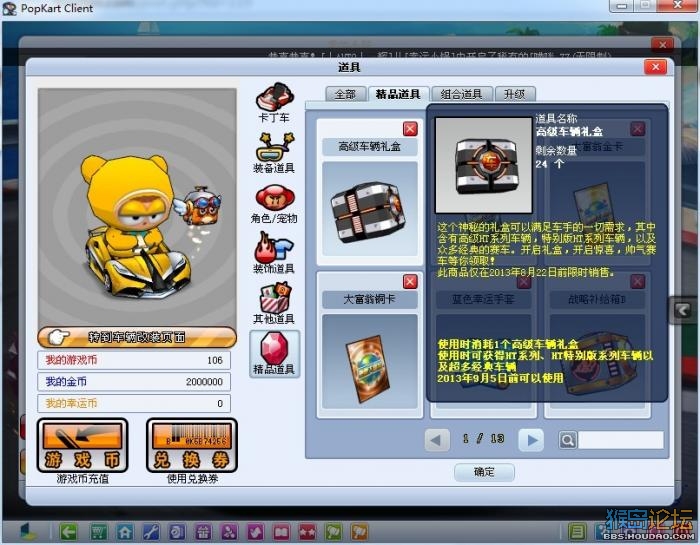
Task: Click 转到车辆改装页面 button
Action: pos(137,337)
